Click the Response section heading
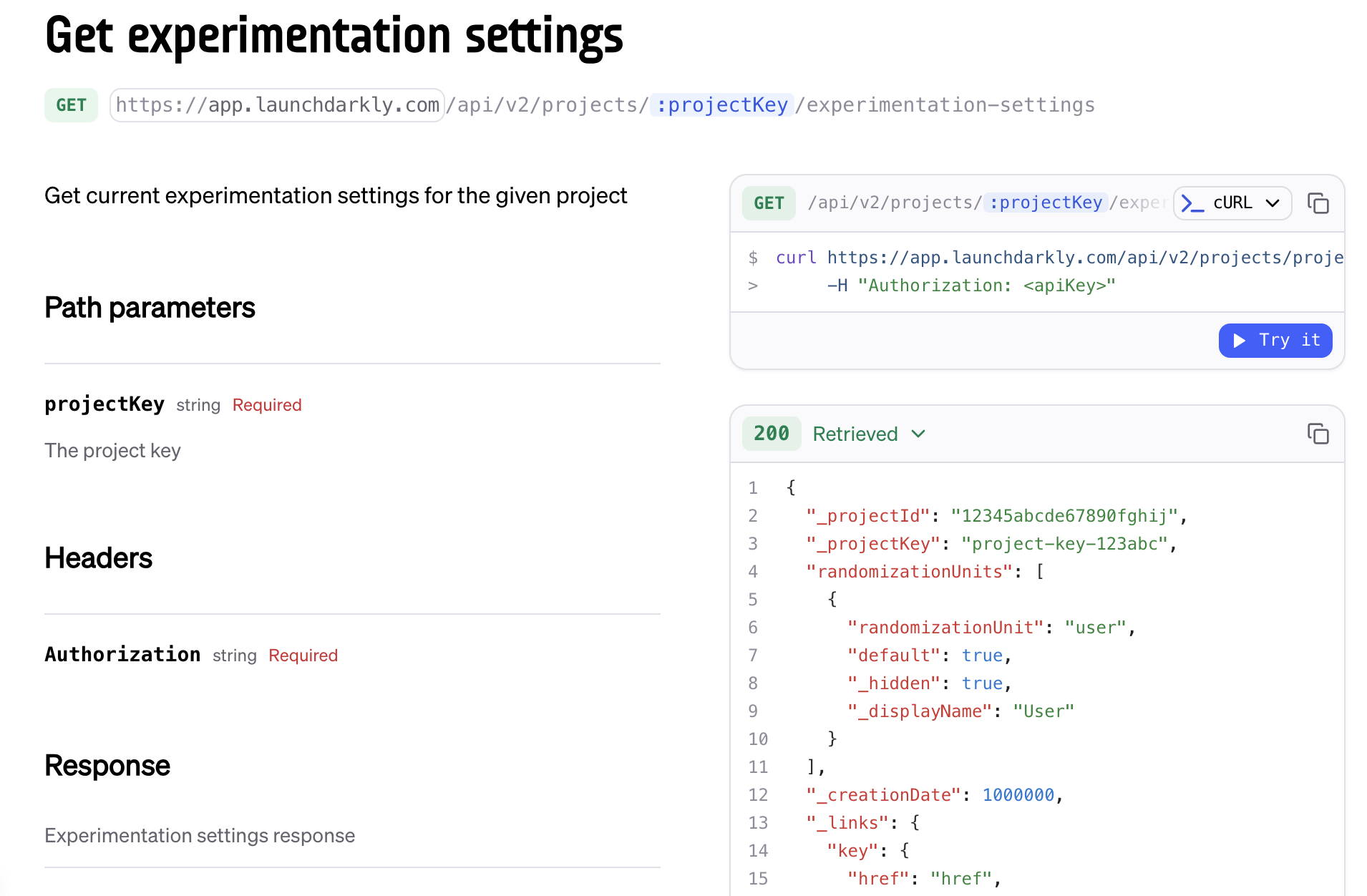 coord(107,766)
